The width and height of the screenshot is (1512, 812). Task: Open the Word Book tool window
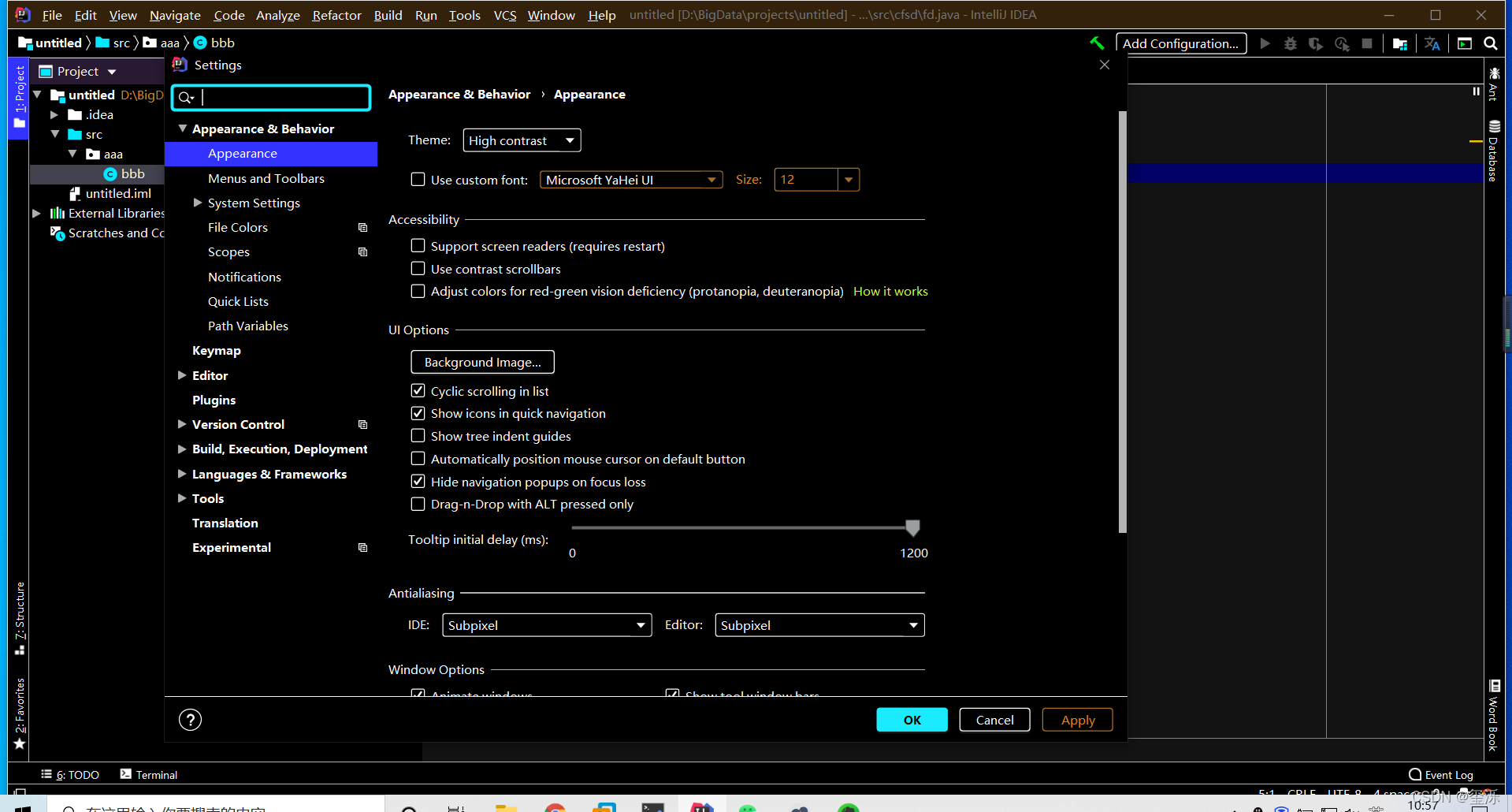(1494, 716)
